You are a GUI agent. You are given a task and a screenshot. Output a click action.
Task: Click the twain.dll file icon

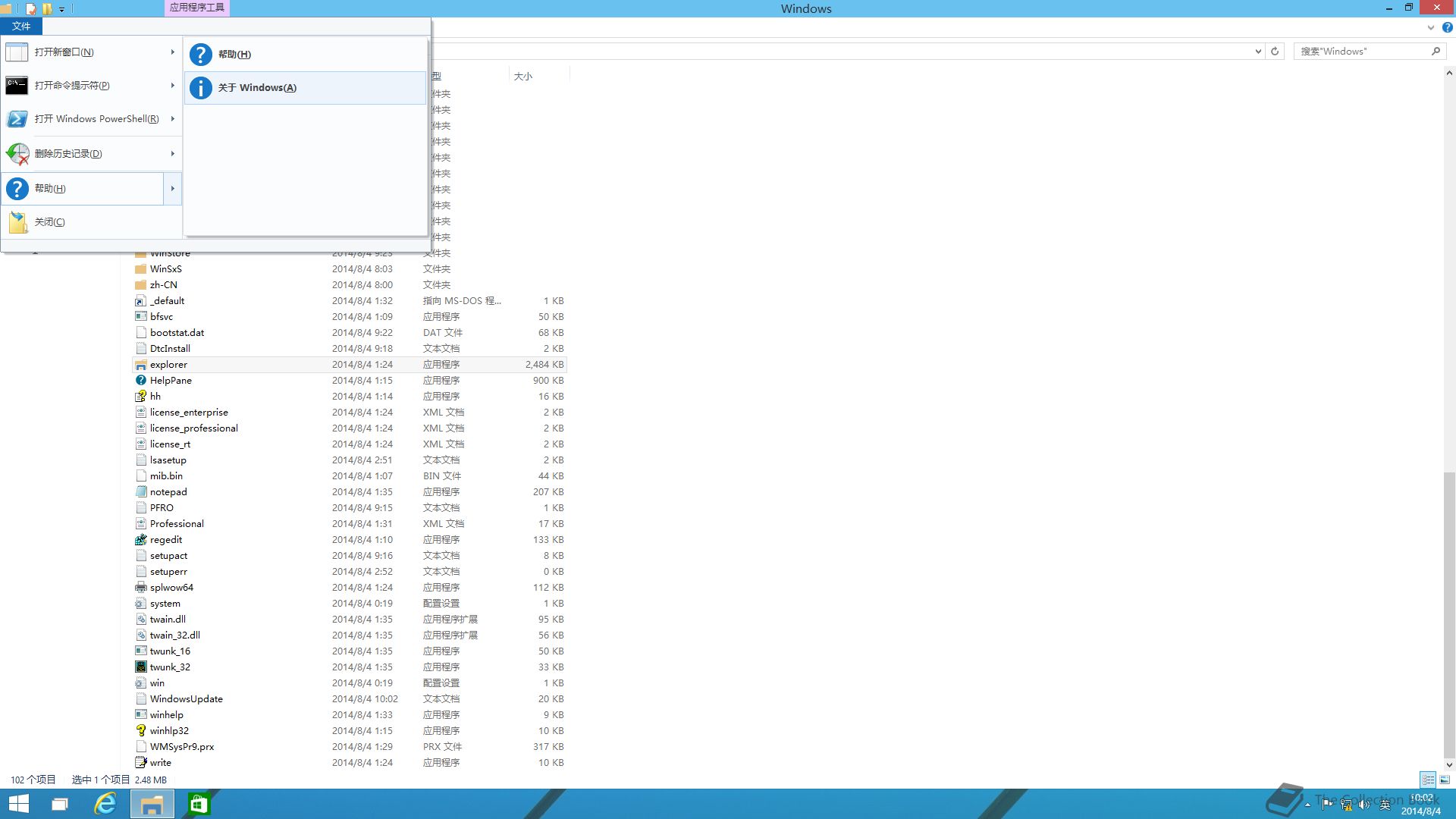(140, 620)
